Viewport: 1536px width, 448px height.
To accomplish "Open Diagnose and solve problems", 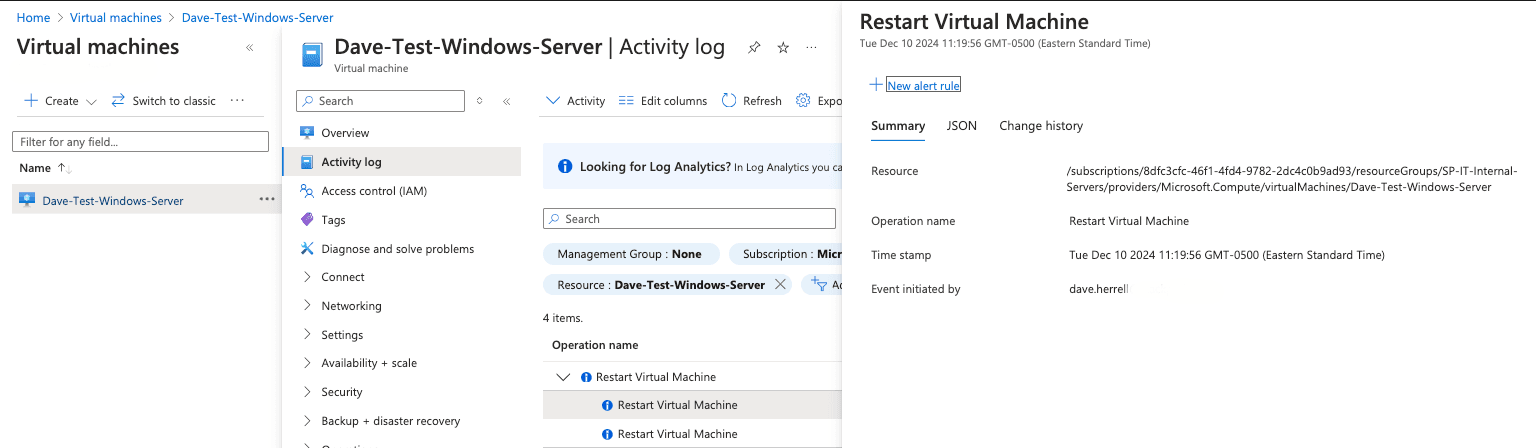I will 398,249.
